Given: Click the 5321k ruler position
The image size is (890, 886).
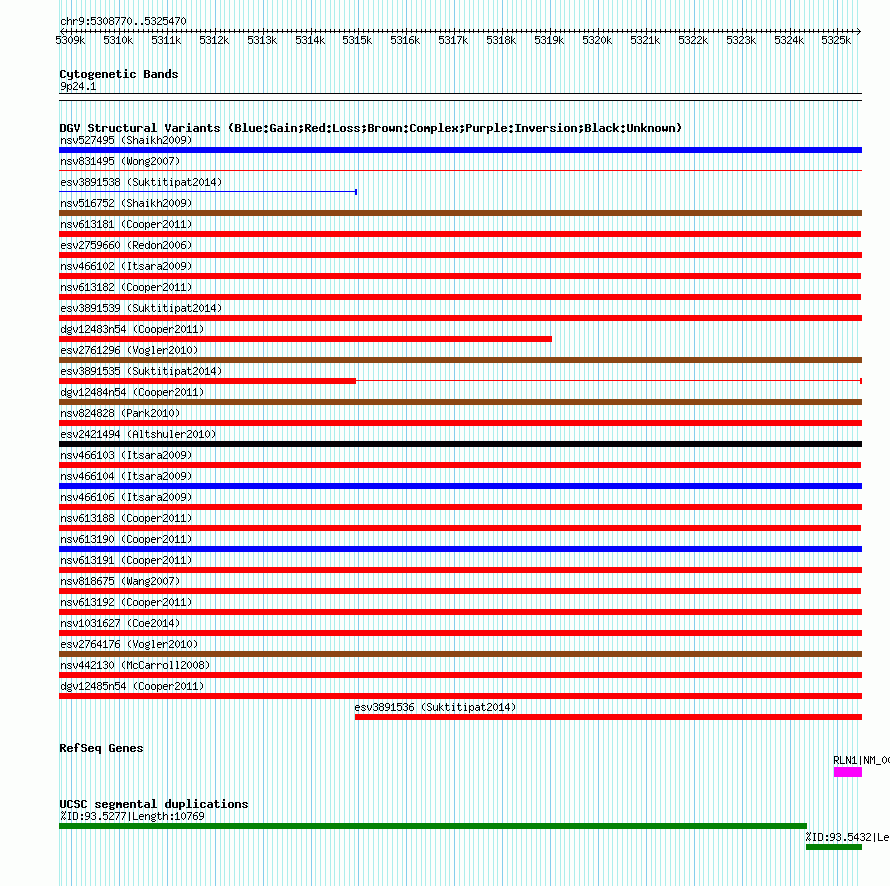Looking at the screenshot, I should [645, 40].
